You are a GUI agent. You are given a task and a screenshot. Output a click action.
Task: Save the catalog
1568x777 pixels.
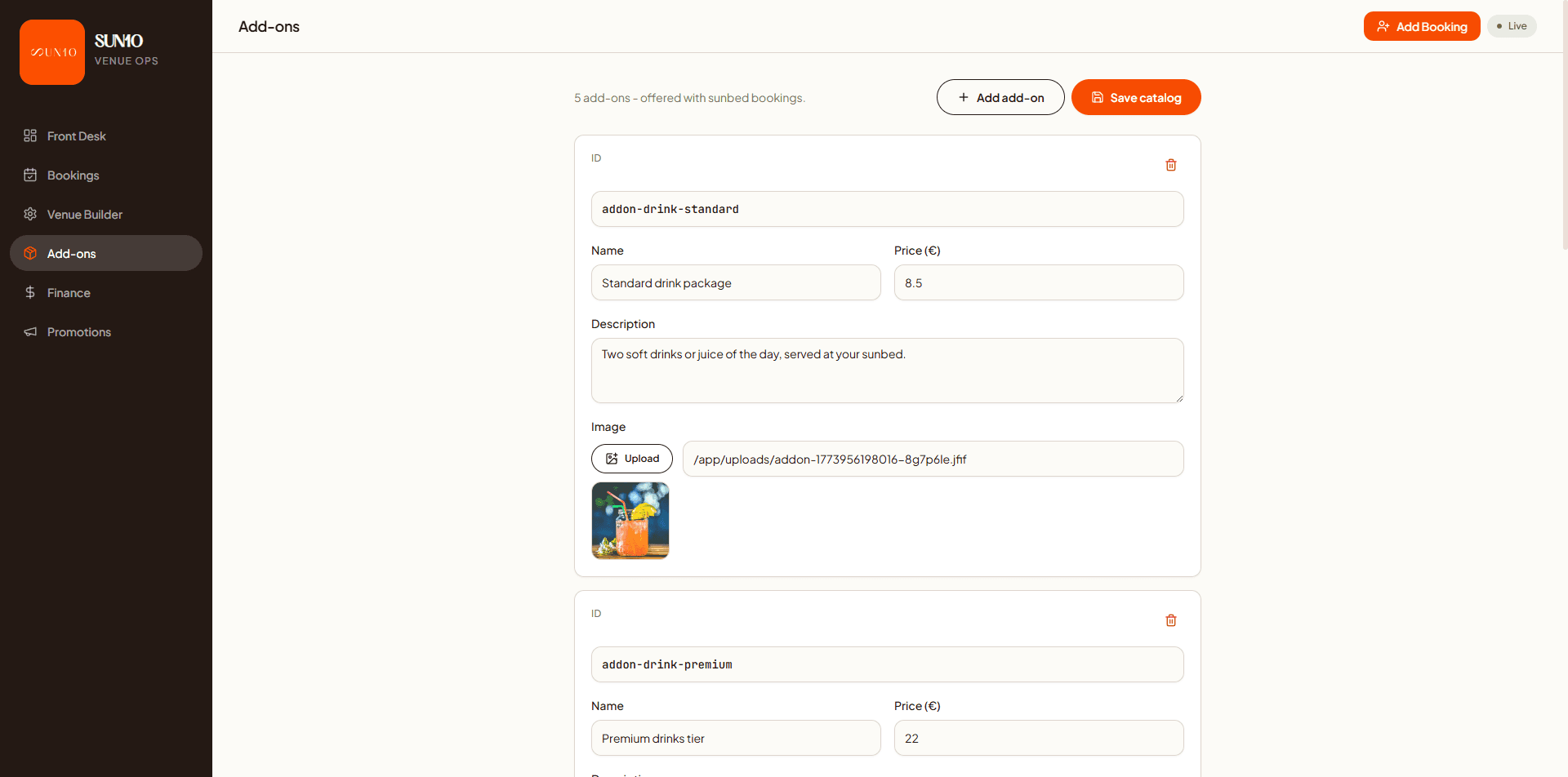coord(1135,97)
